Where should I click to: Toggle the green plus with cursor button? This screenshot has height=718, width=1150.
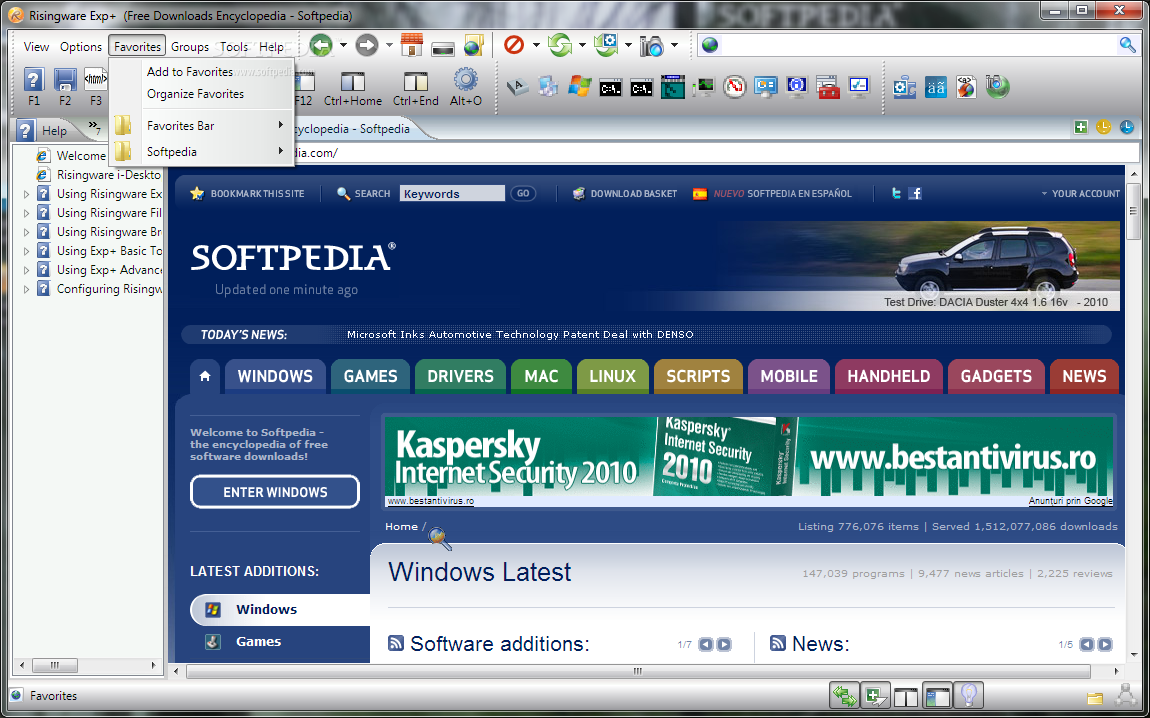[875, 695]
